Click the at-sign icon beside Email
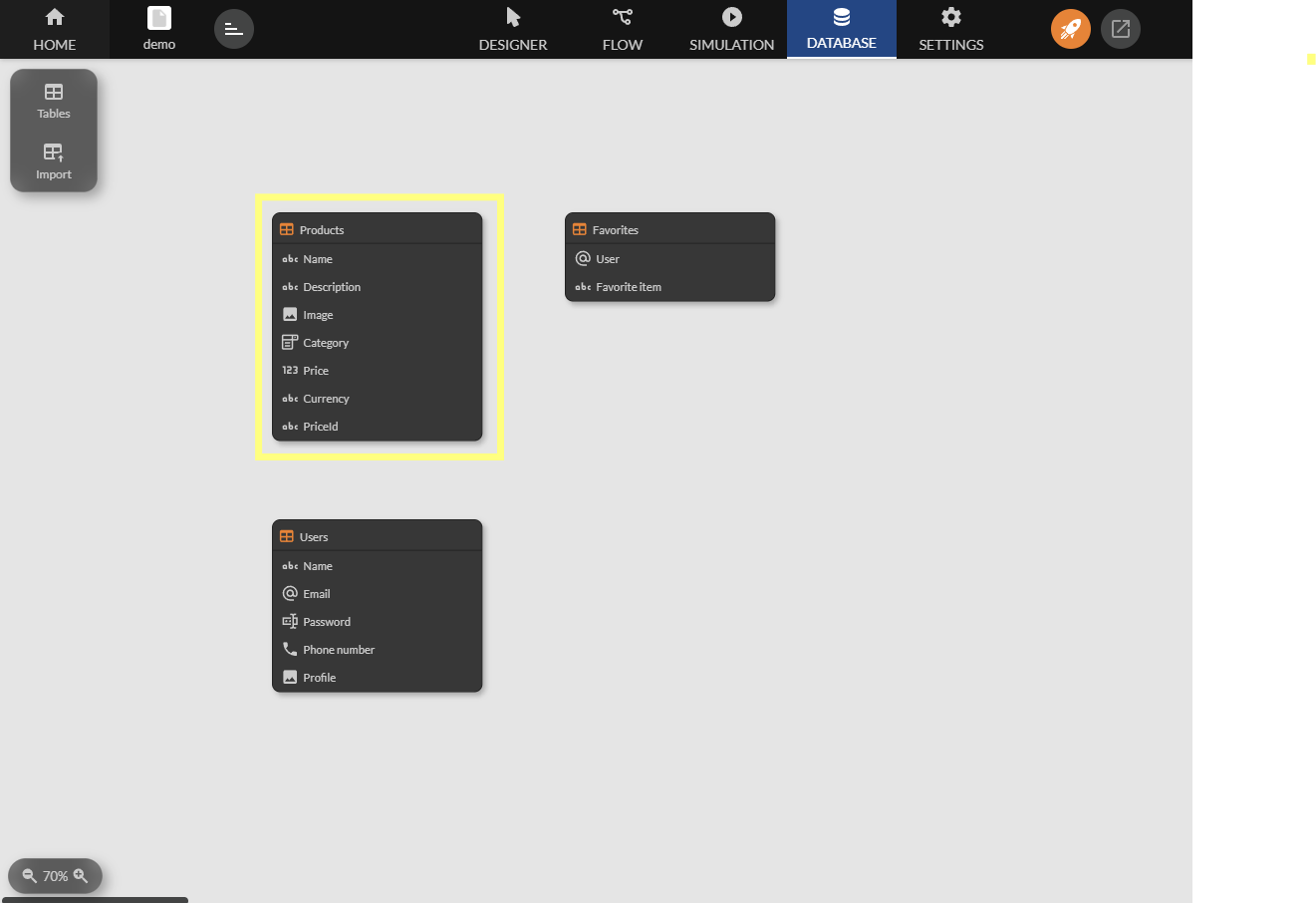 tap(290, 594)
